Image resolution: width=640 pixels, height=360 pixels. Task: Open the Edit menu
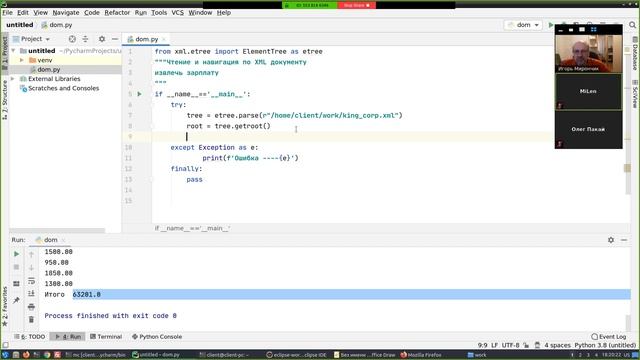23,13
